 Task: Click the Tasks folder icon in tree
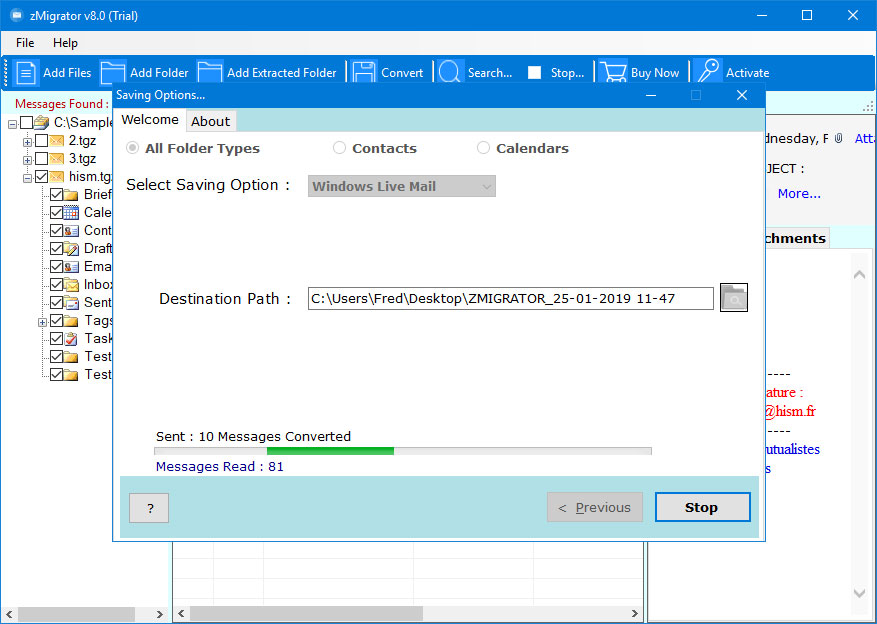pyautogui.click(x=71, y=338)
